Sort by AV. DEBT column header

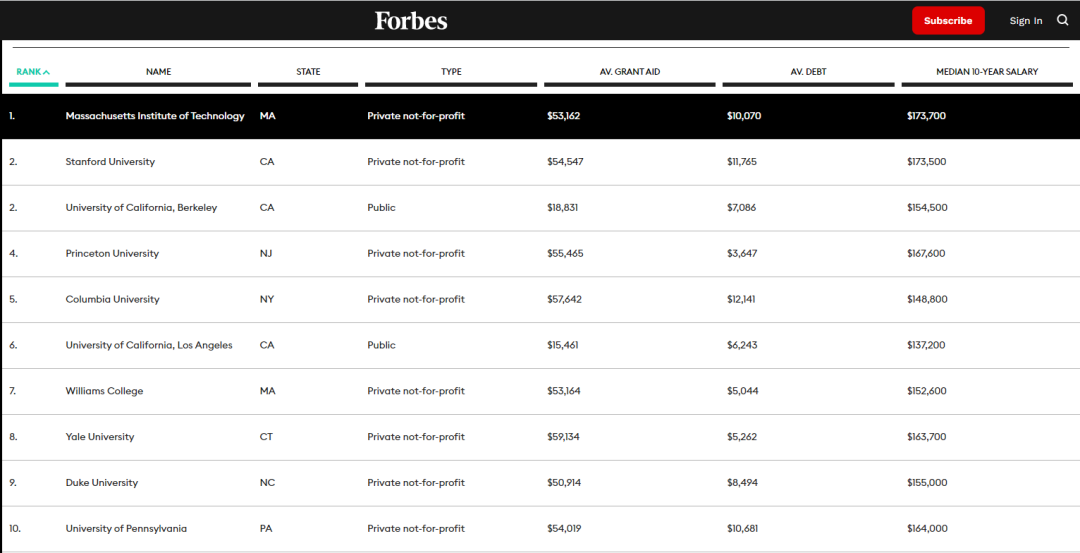coord(809,72)
